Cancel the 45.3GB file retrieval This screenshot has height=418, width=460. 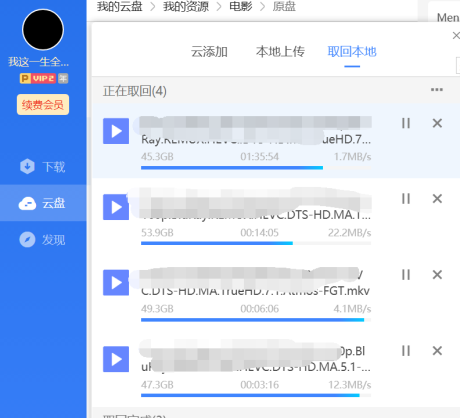pos(437,123)
